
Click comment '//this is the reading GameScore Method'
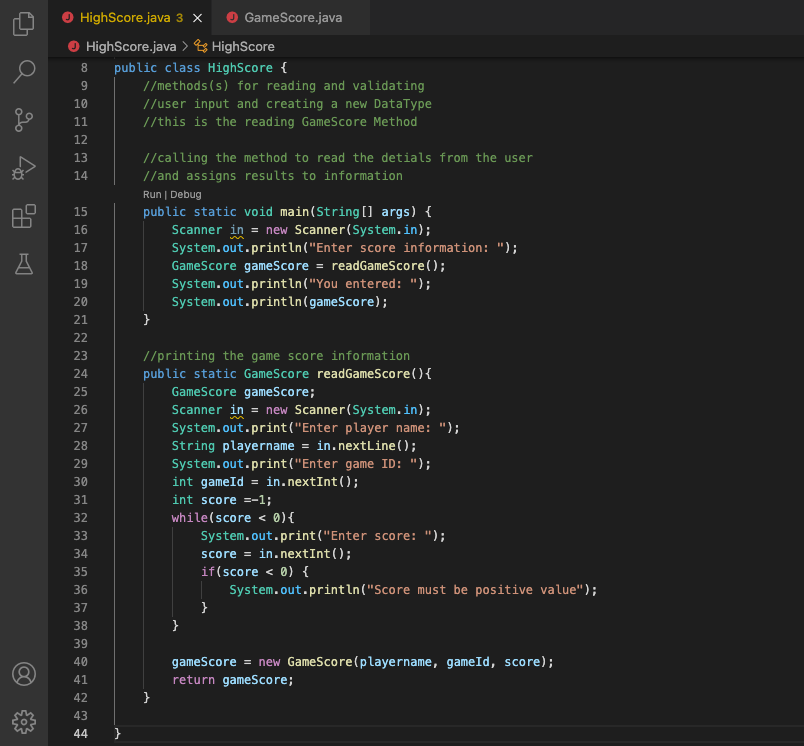click(280, 122)
